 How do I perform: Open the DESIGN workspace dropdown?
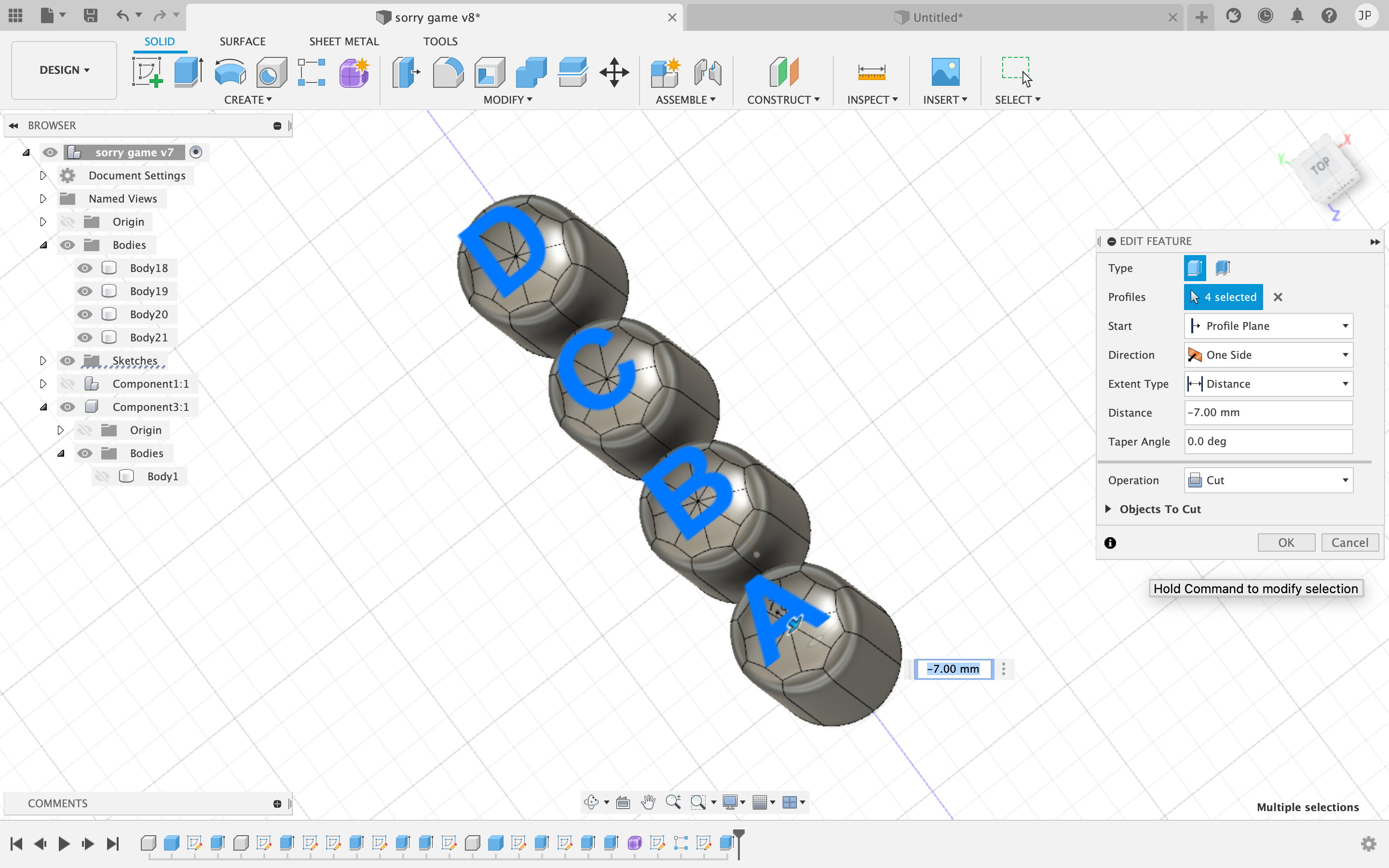tap(64, 70)
